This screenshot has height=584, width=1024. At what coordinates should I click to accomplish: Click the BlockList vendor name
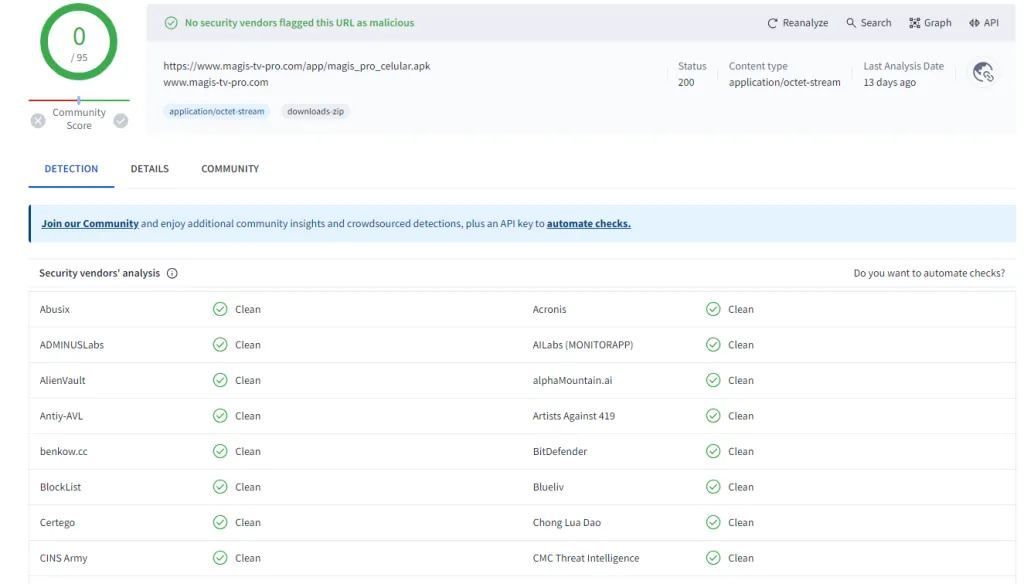click(x=60, y=487)
